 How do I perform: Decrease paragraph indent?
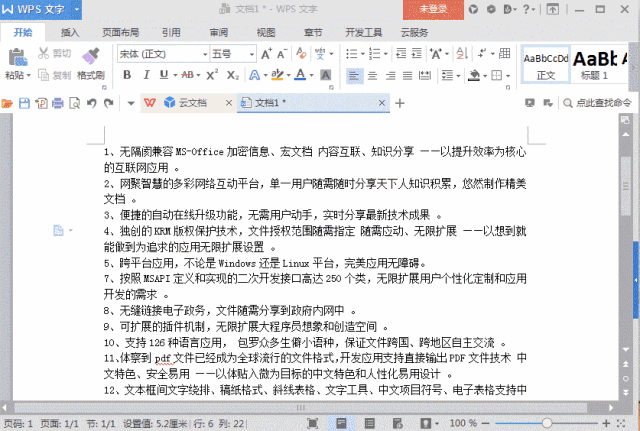tap(401, 53)
